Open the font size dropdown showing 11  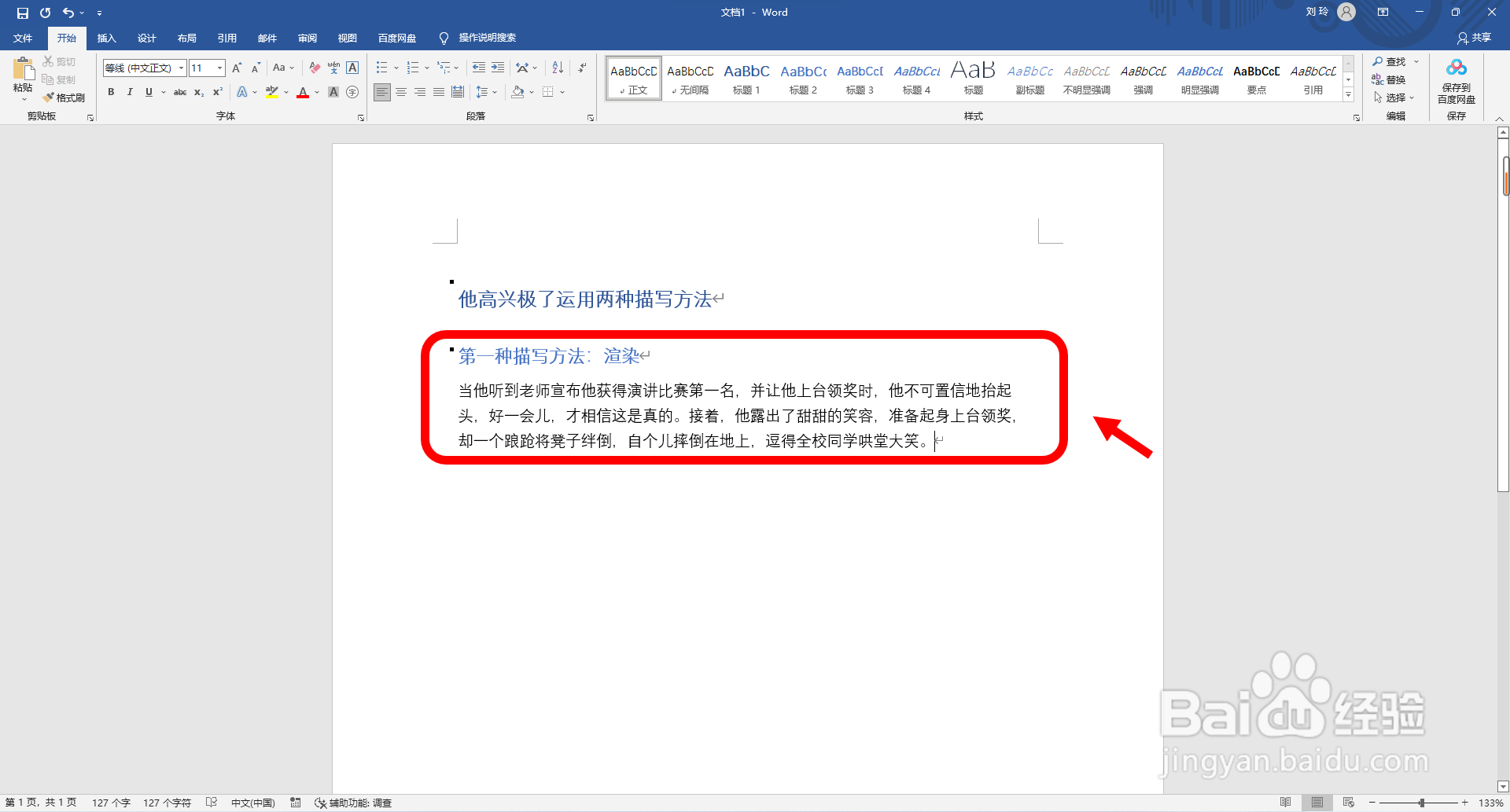tap(219, 68)
